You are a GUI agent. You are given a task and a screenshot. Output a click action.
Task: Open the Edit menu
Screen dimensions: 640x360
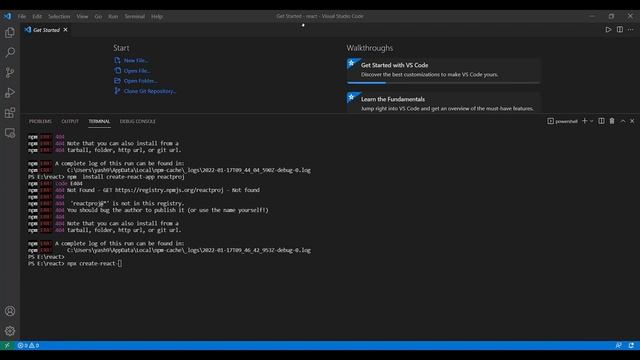point(37,16)
